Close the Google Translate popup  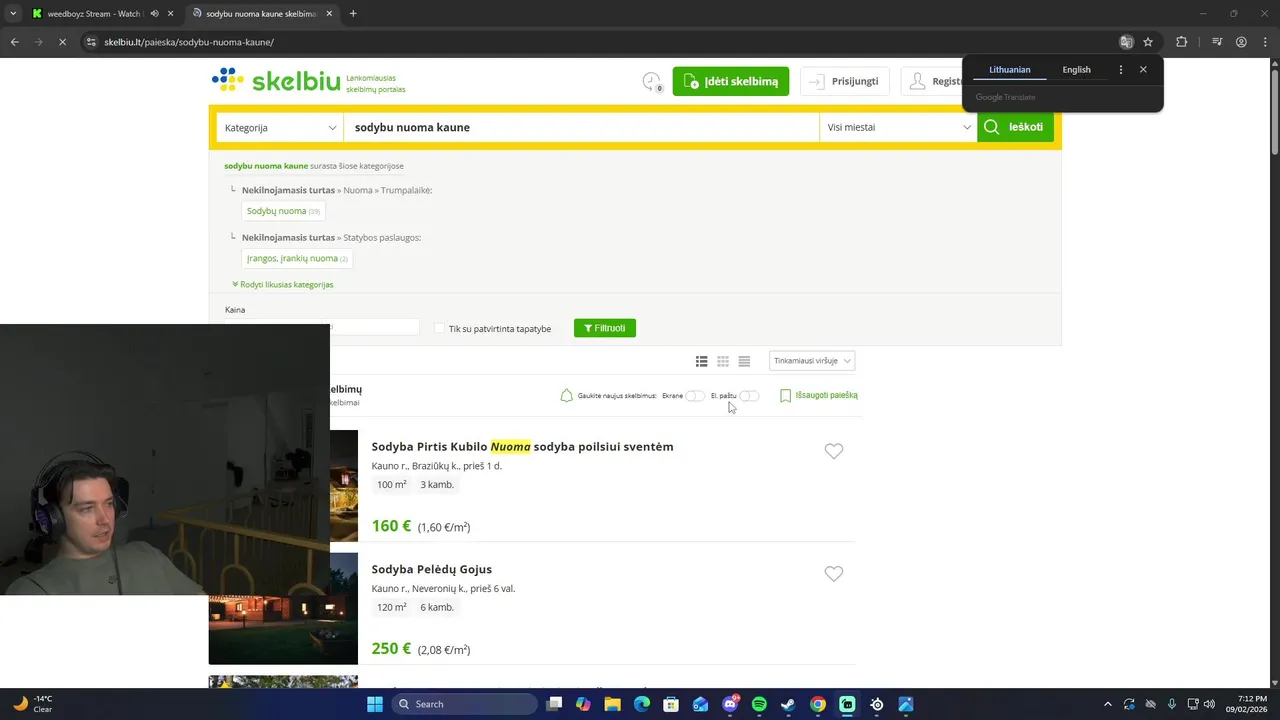click(x=1143, y=70)
